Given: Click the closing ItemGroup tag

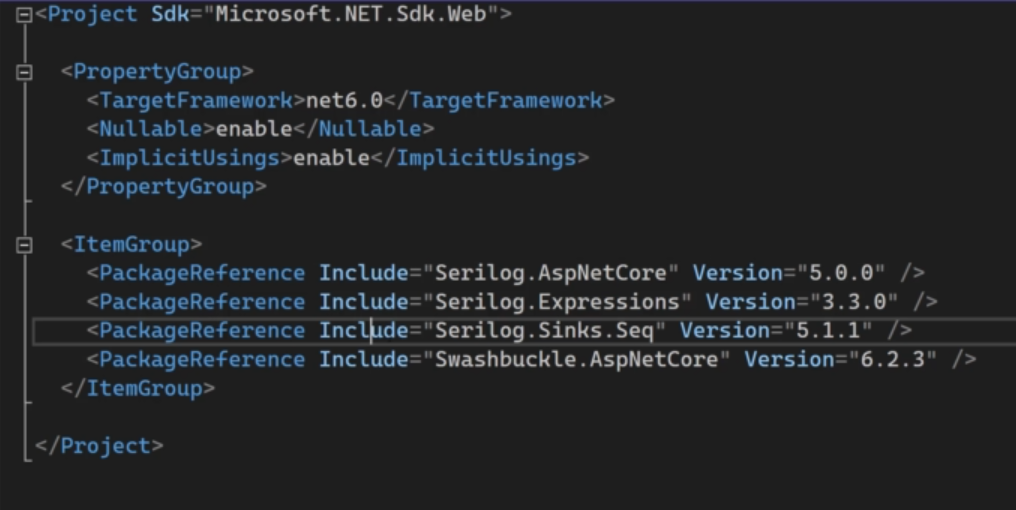Looking at the screenshot, I should tap(137, 389).
